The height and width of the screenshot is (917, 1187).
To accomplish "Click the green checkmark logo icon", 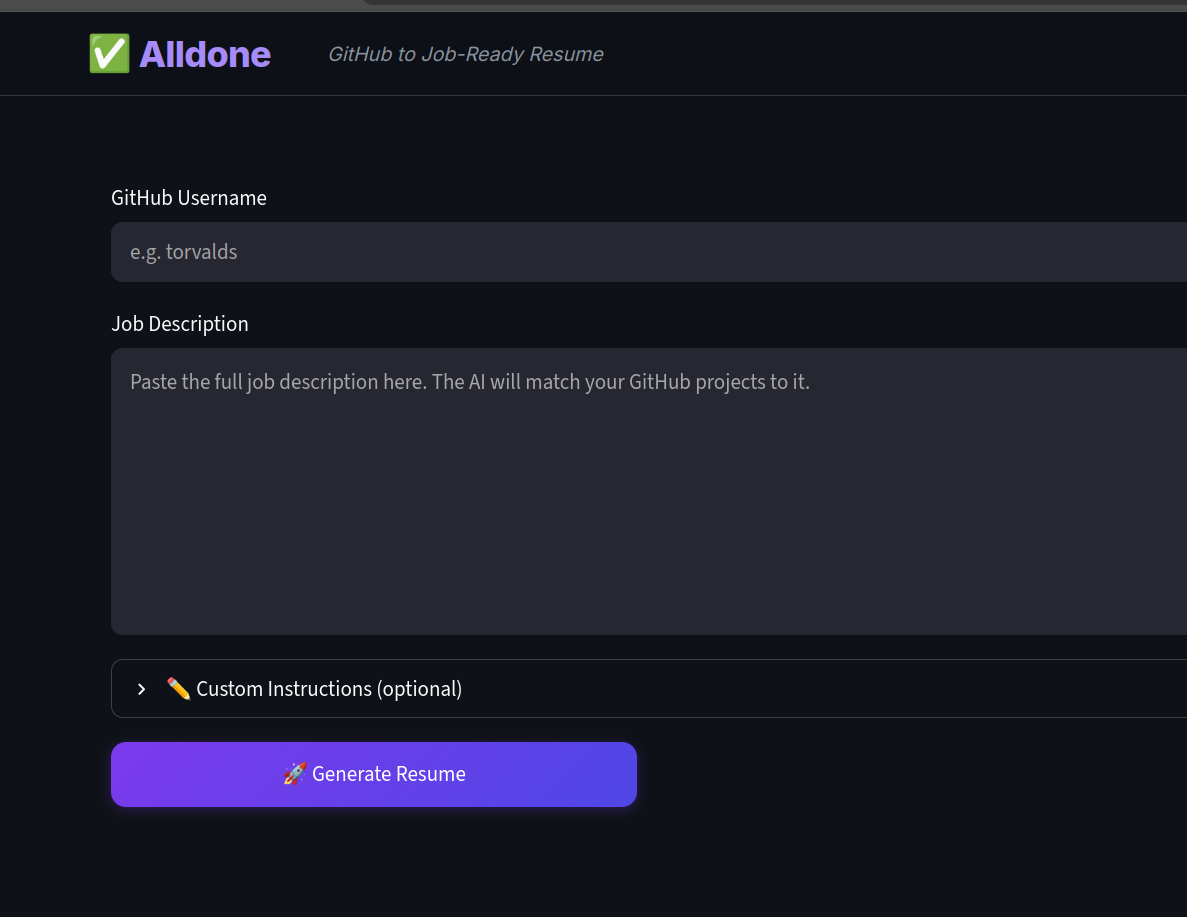I will (109, 54).
